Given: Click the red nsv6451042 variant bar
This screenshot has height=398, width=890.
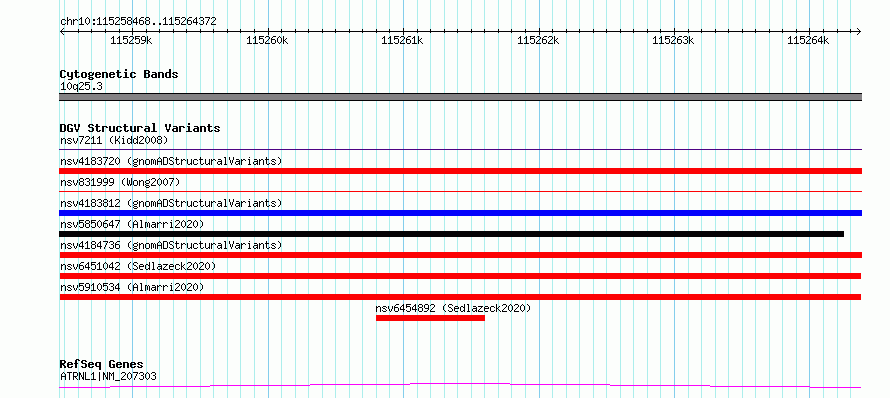Looking at the screenshot, I should tap(460, 276).
